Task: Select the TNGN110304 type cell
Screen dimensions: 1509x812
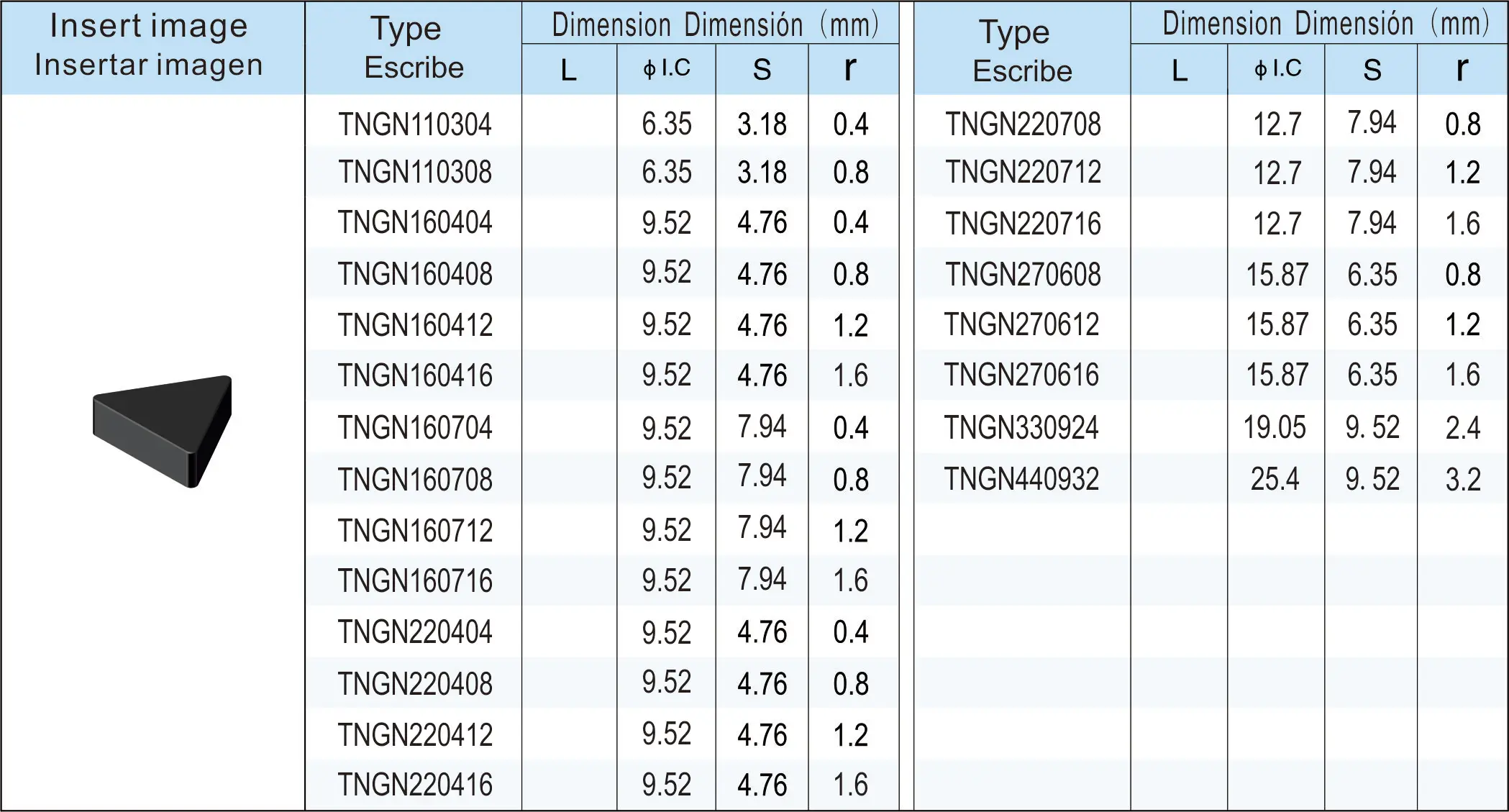Action: (415, 124)
